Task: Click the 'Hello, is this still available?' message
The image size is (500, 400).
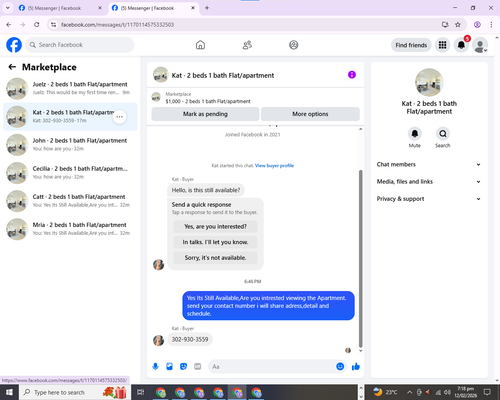Action: coord(206,190)
